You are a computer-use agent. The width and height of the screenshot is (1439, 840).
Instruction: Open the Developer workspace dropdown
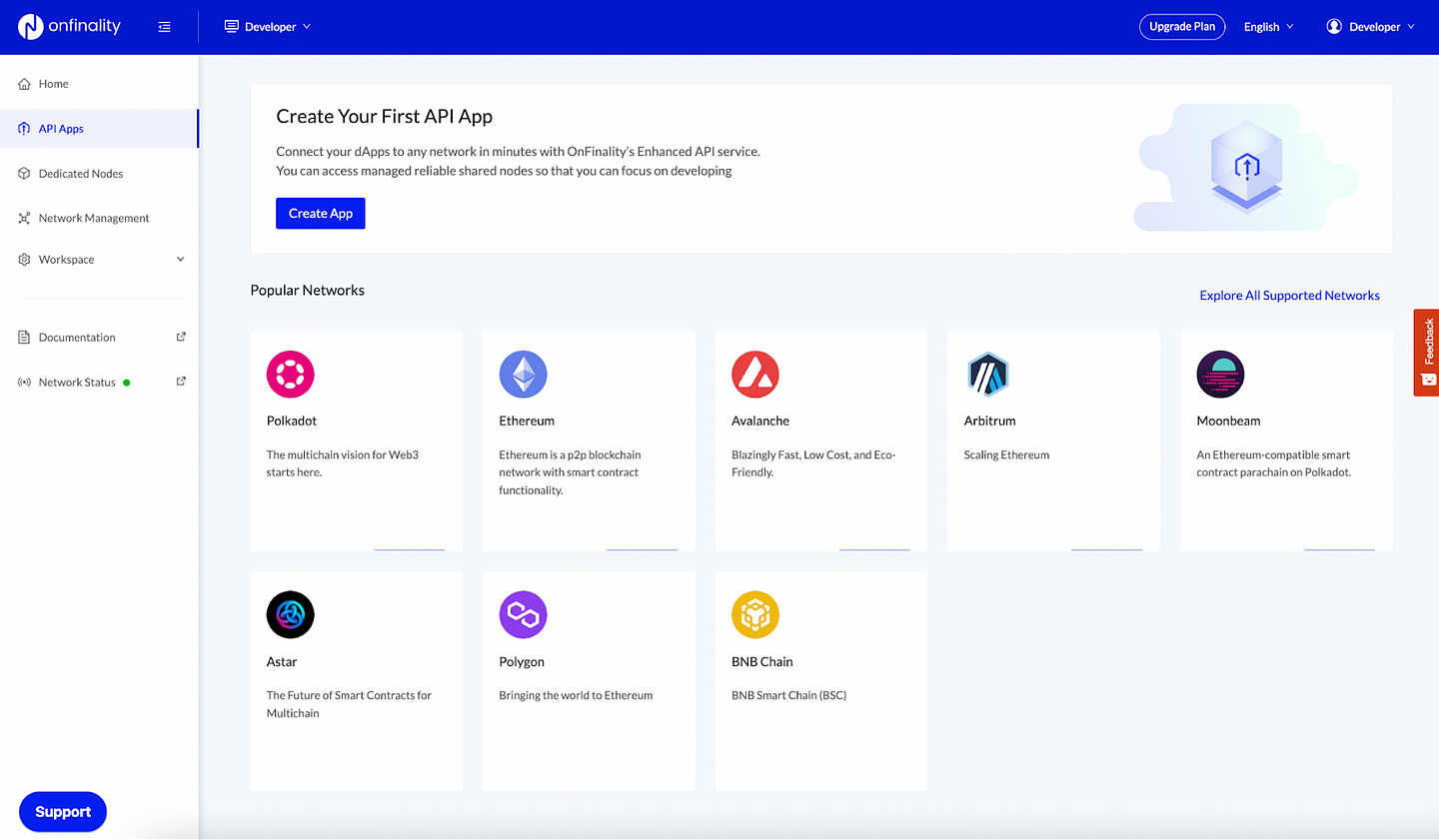pyautogui.click(x=268, y=27)
